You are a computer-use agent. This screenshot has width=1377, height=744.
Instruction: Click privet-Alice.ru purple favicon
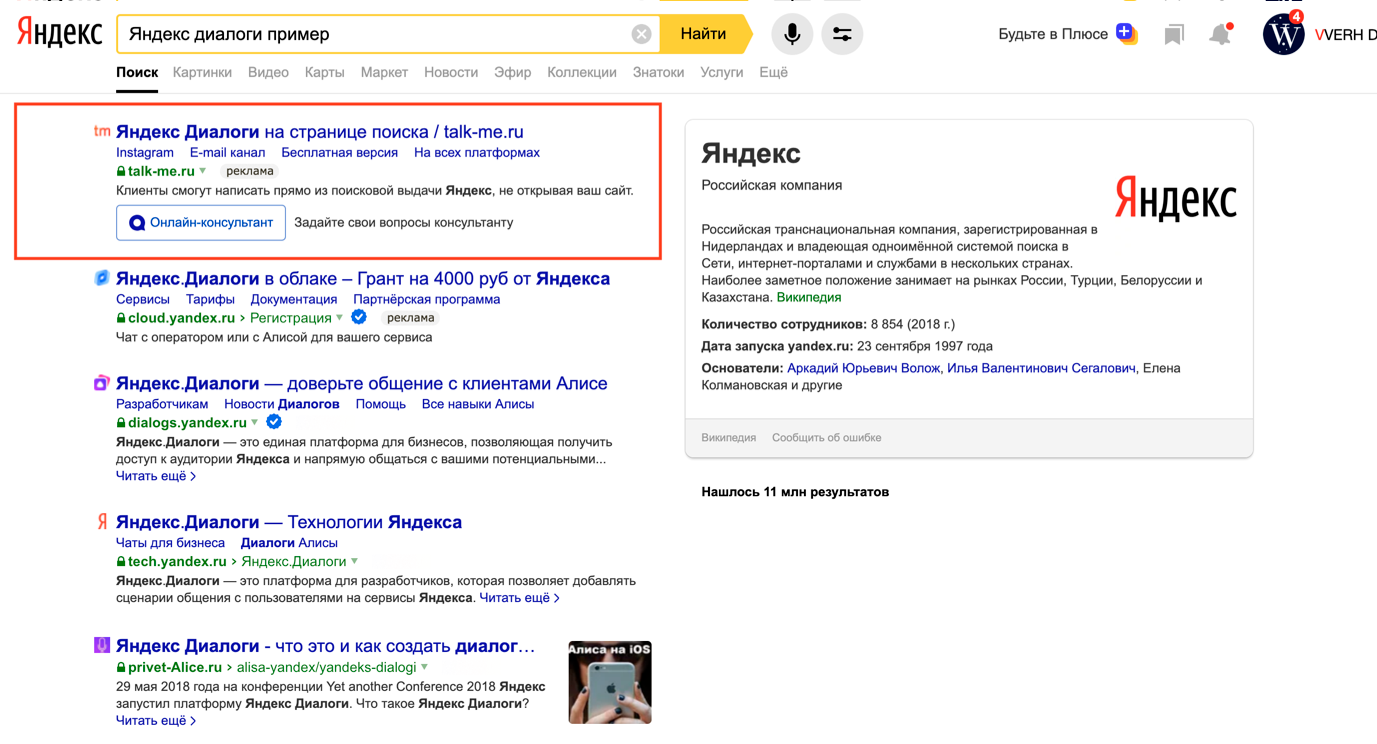(101, 646)
